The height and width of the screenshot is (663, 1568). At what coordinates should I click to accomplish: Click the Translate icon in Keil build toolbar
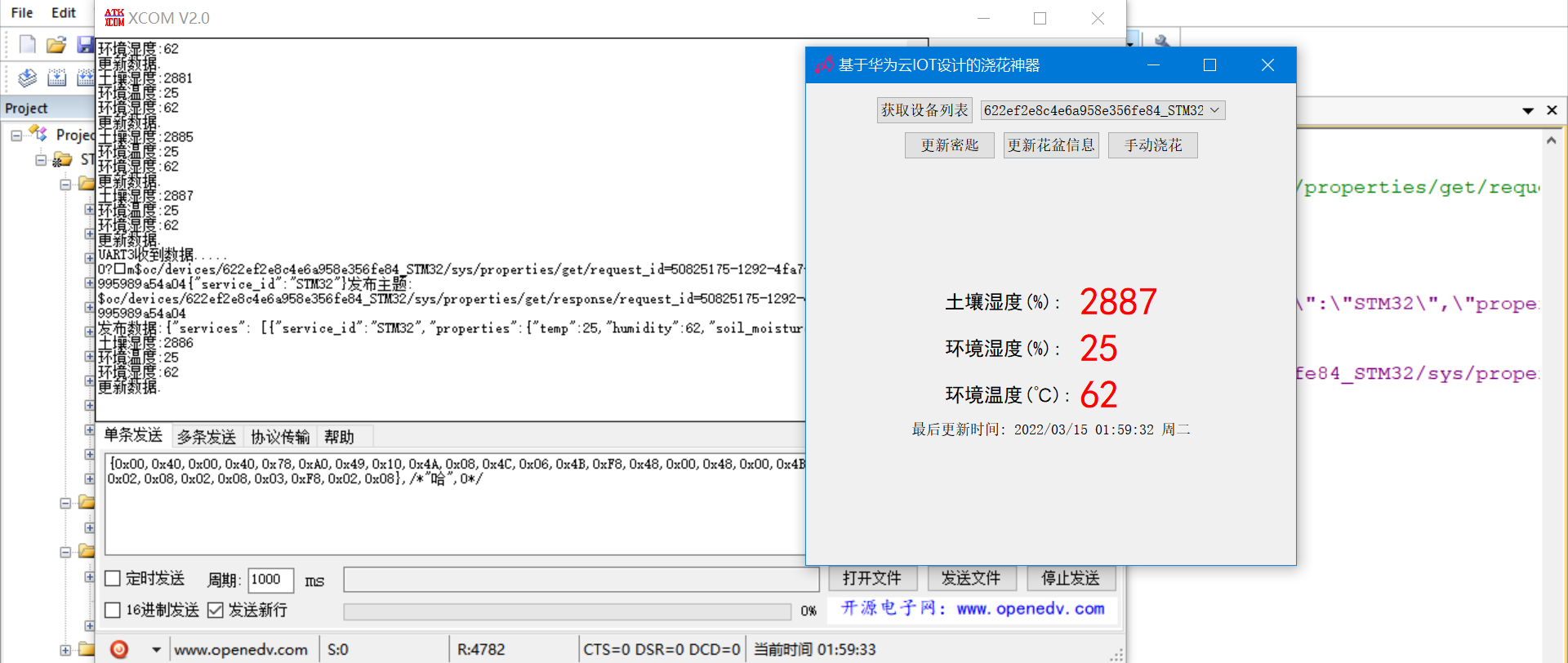(28, 78)
